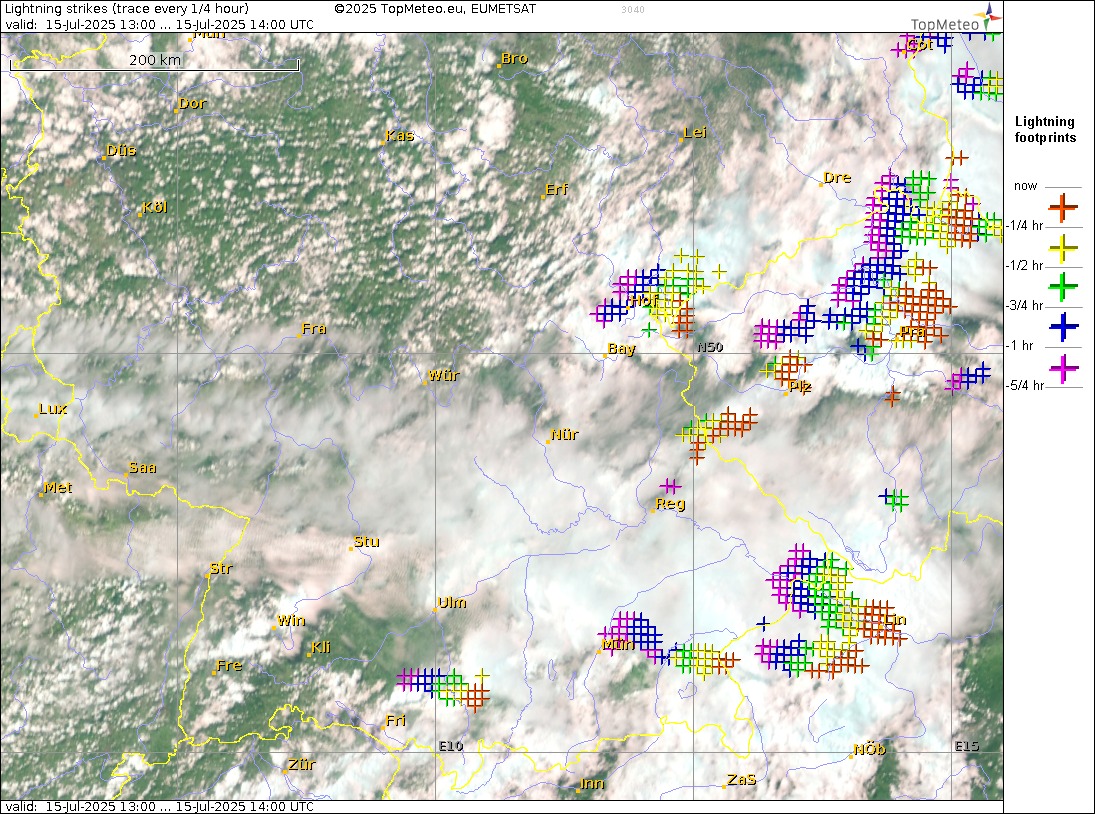Click the NÖb label
1095x814 pixels.
click(869, 749)
